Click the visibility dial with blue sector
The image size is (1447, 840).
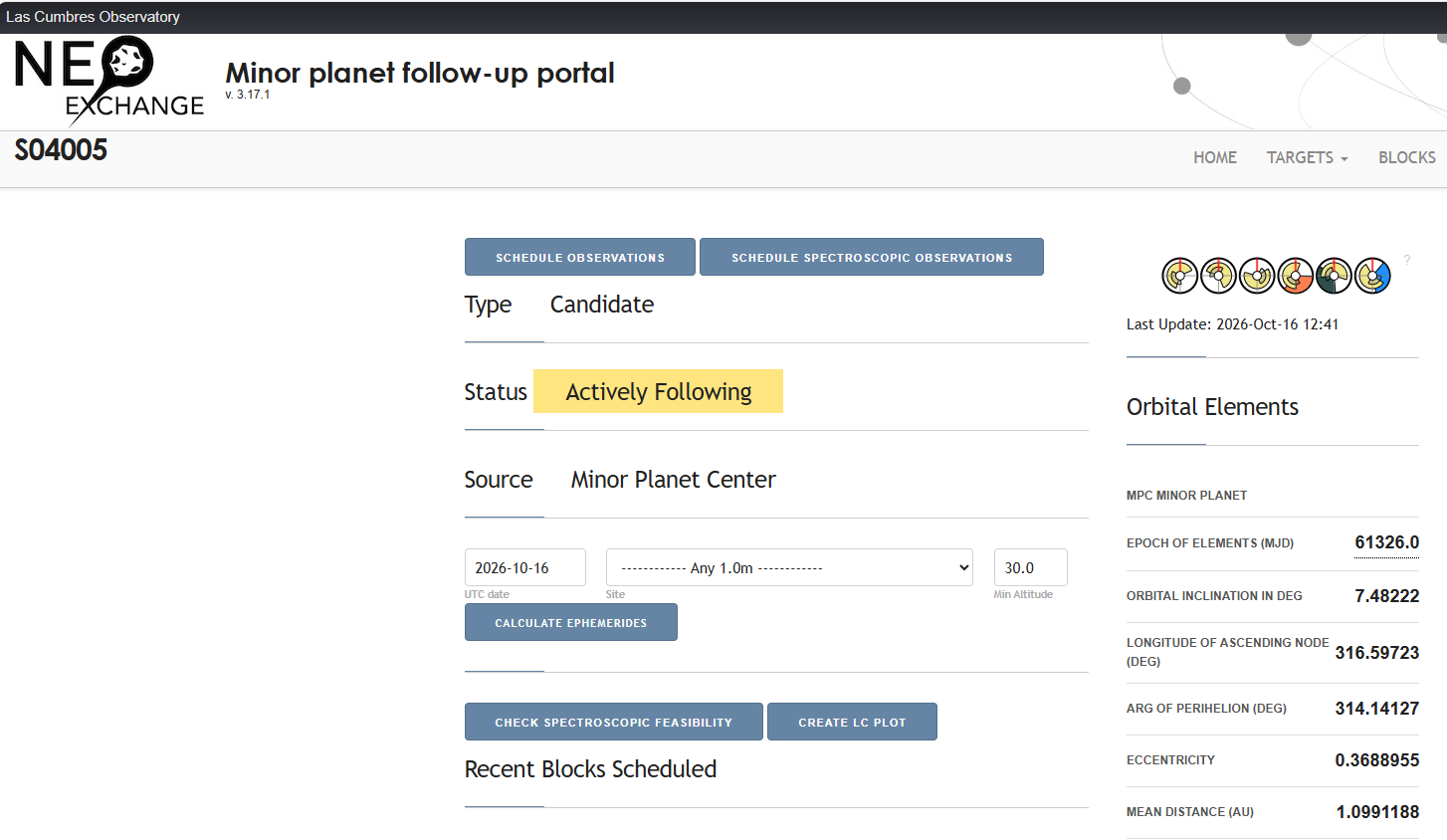click(x=1372, y=276)
